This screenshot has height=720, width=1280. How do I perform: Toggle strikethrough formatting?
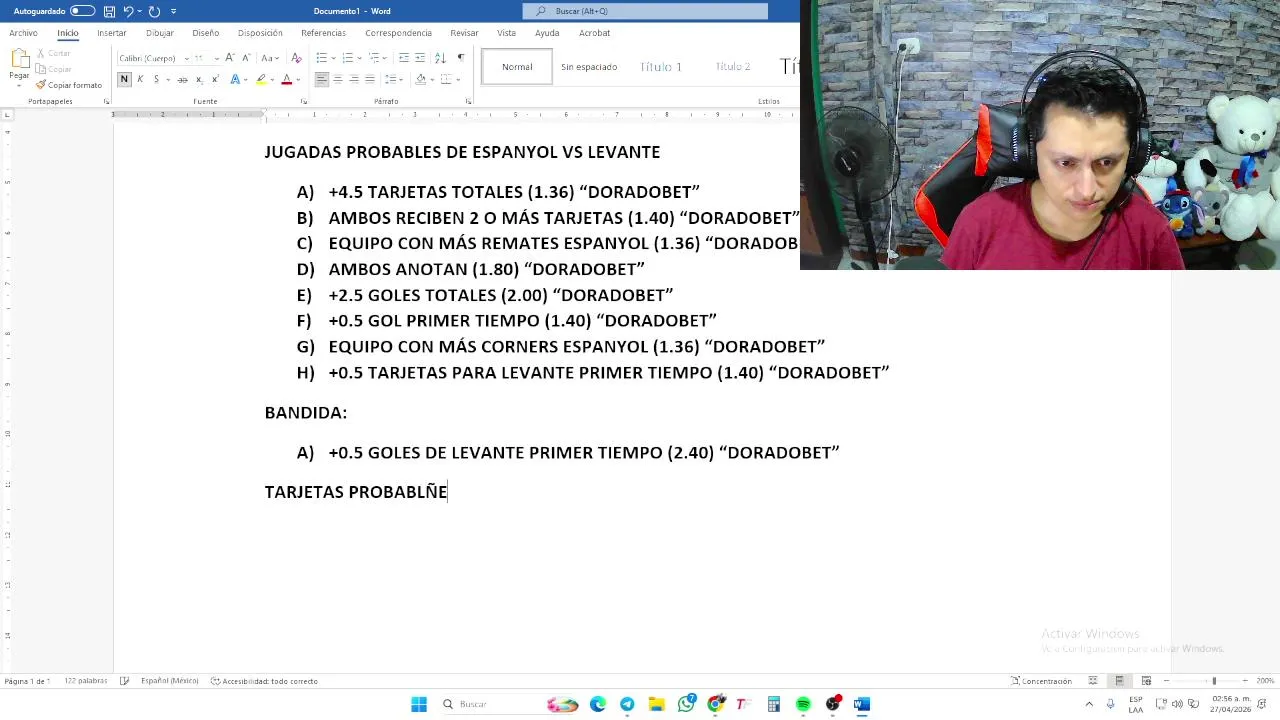pos(182,79)
